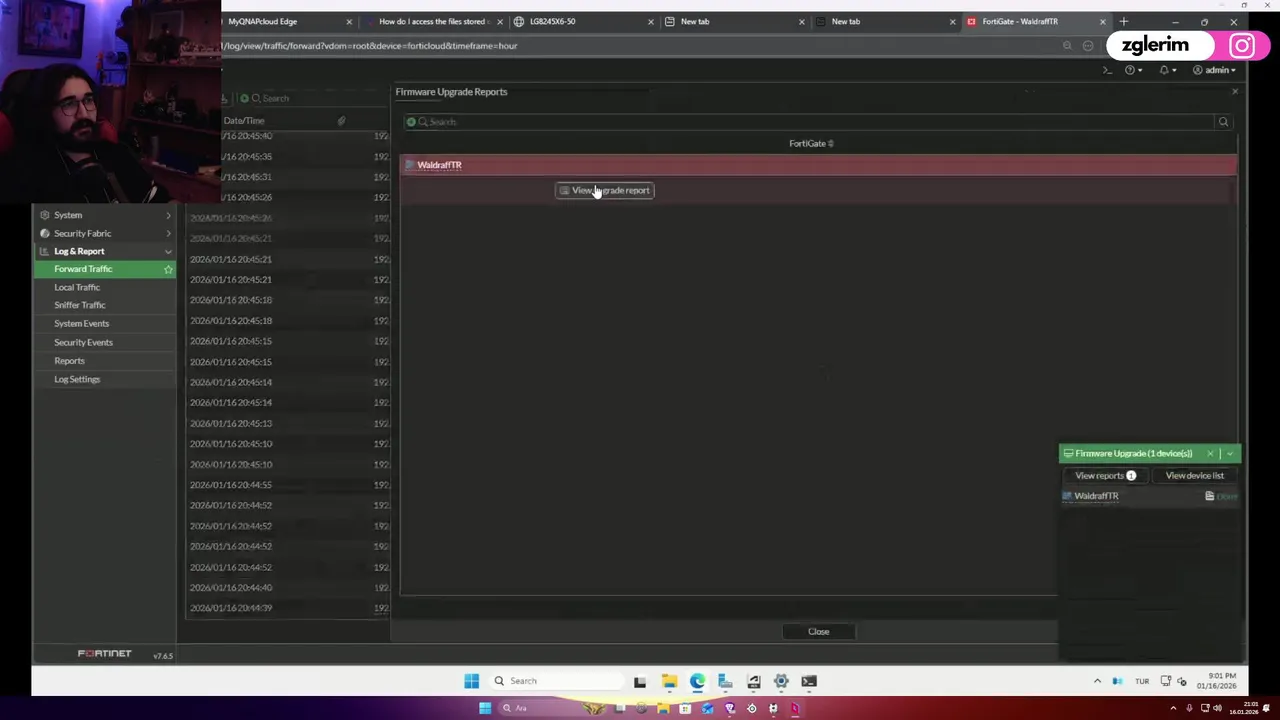Open the notifications bell dropdown

[x=1167, y=70]
